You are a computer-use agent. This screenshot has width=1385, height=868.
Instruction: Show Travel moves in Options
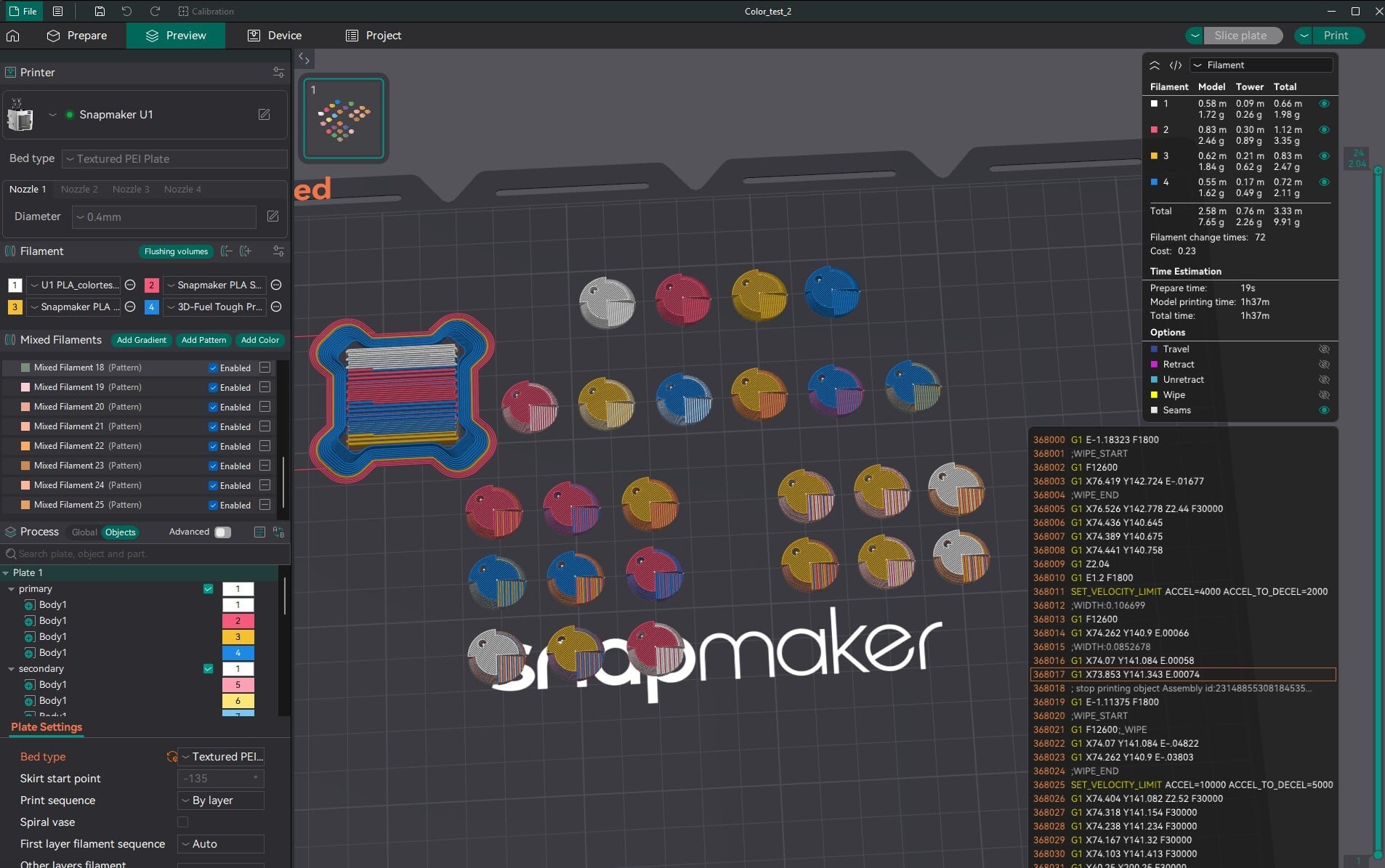point(1324,349)
